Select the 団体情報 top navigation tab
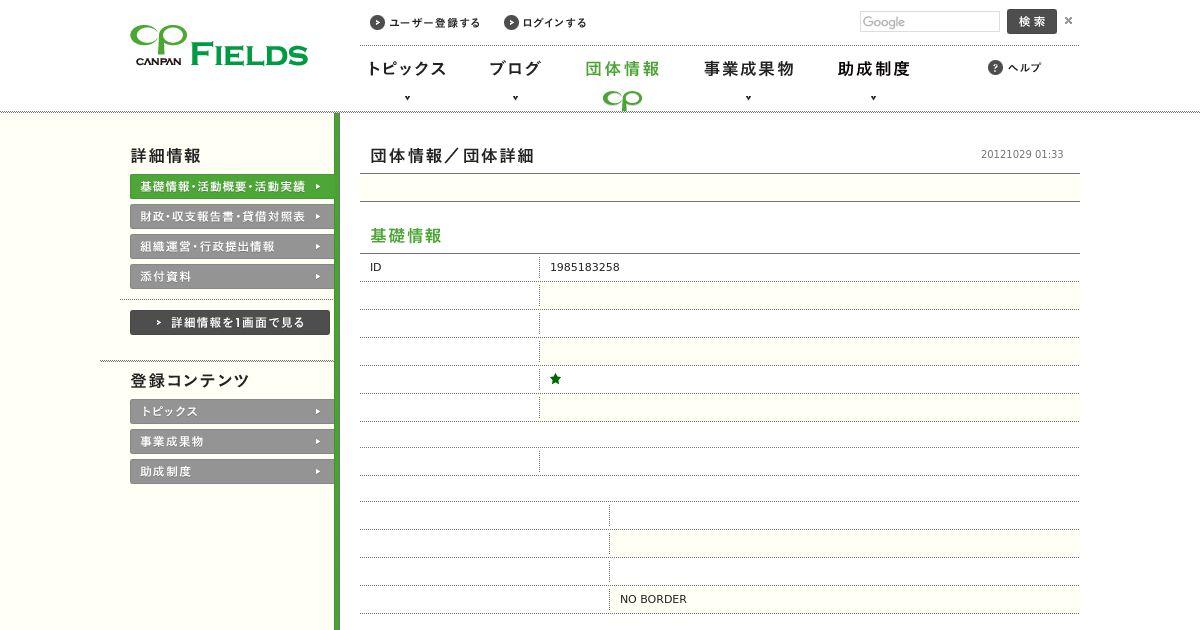Screen dimensions: 1200x630 [x=622, y=69]
